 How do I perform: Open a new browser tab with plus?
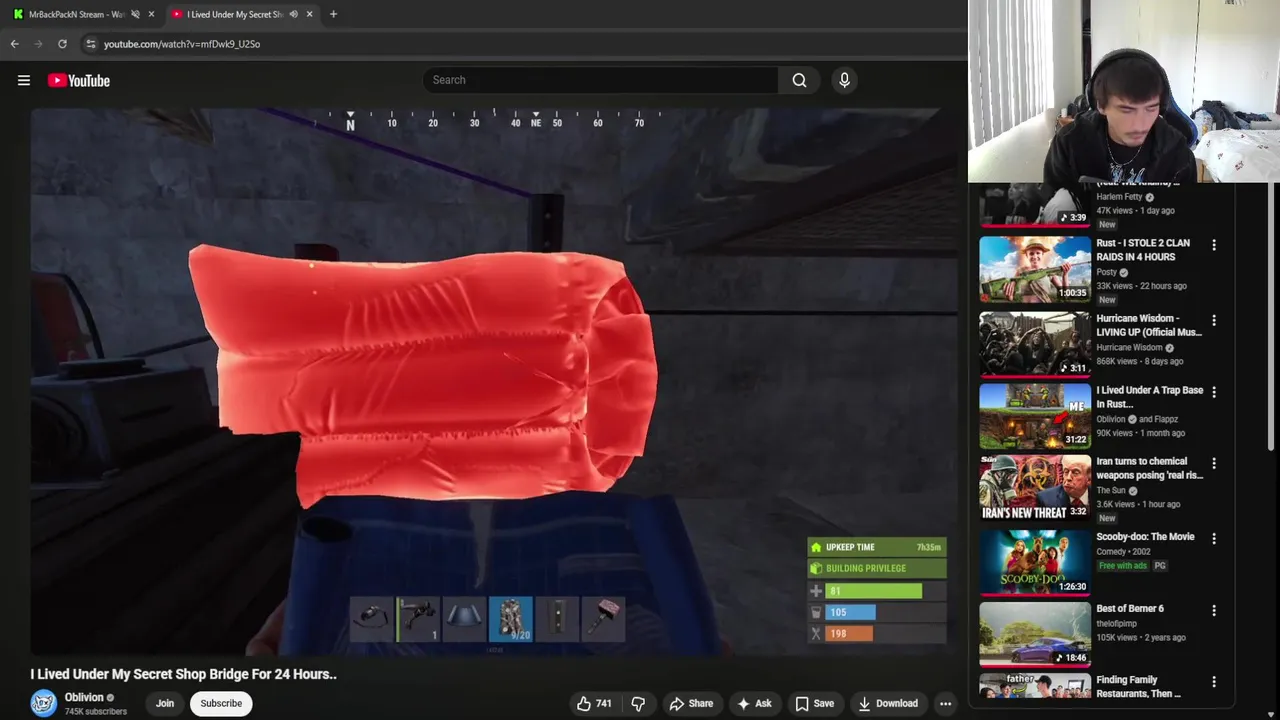333,14
